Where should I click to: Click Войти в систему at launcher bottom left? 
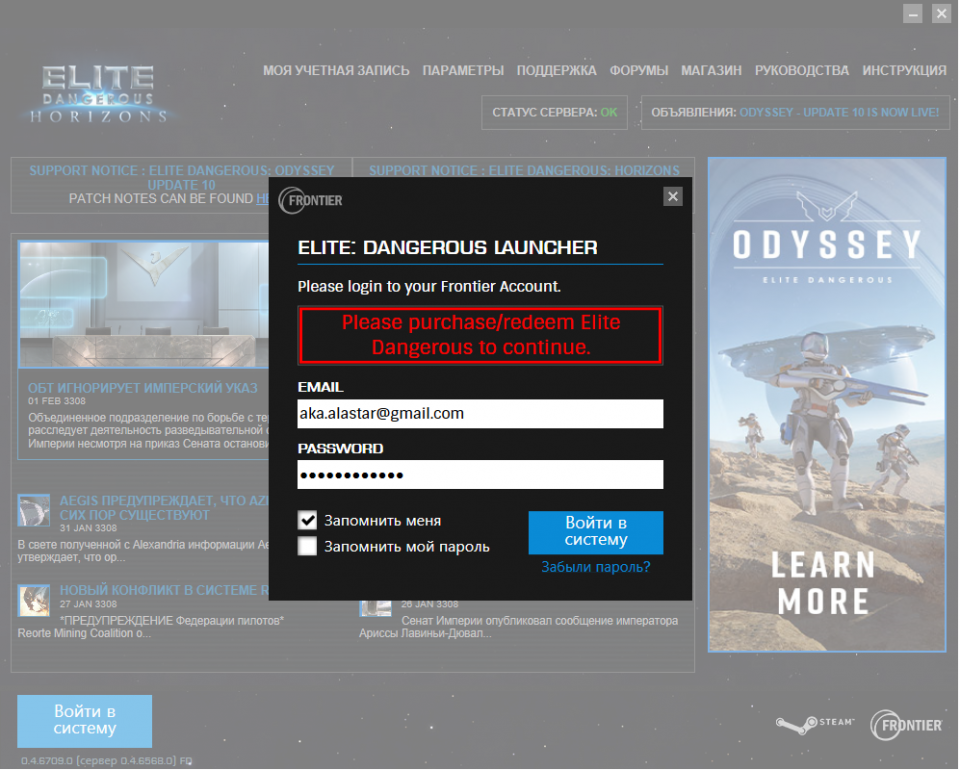click(84, 720)
